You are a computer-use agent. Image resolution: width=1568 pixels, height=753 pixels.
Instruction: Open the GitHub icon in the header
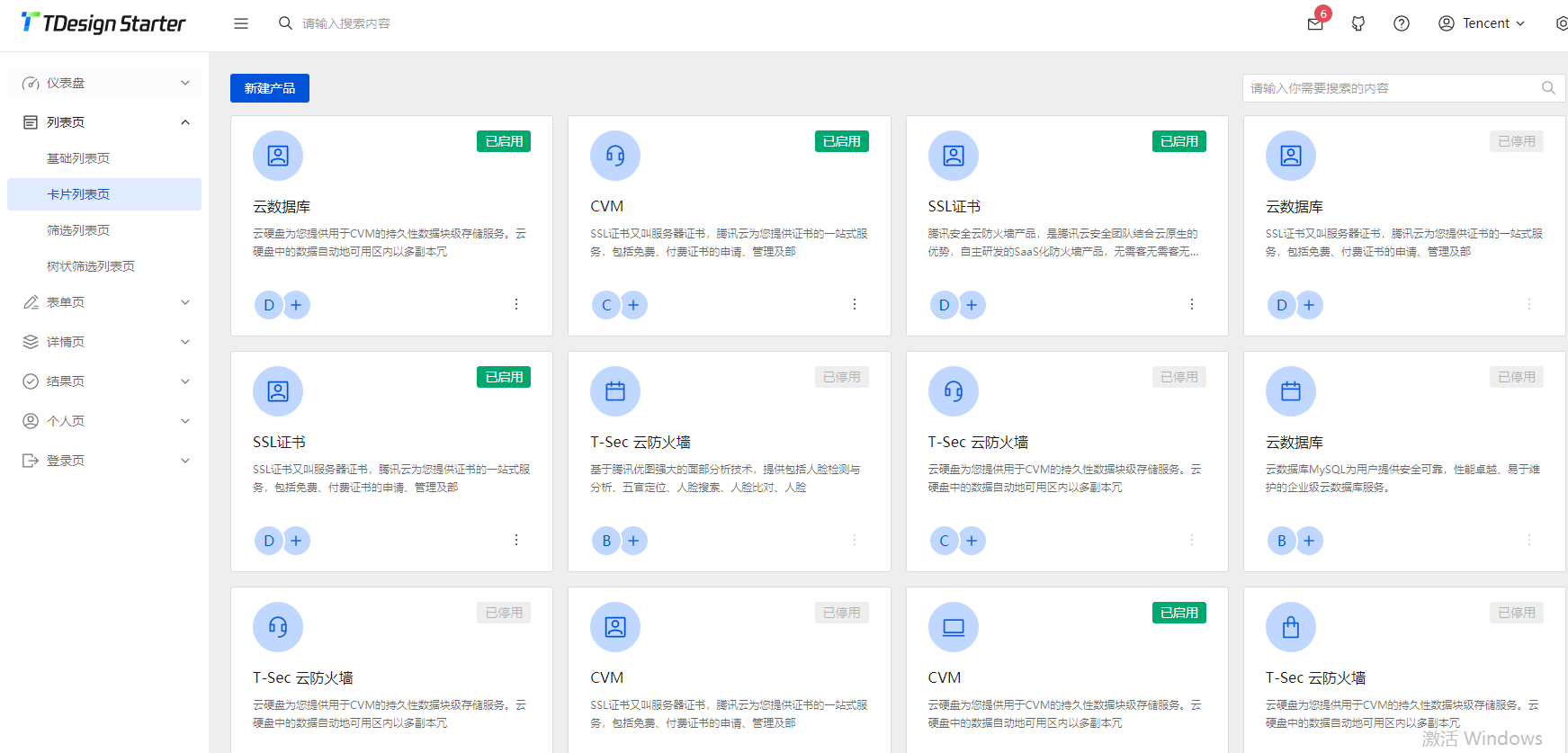1358,23
